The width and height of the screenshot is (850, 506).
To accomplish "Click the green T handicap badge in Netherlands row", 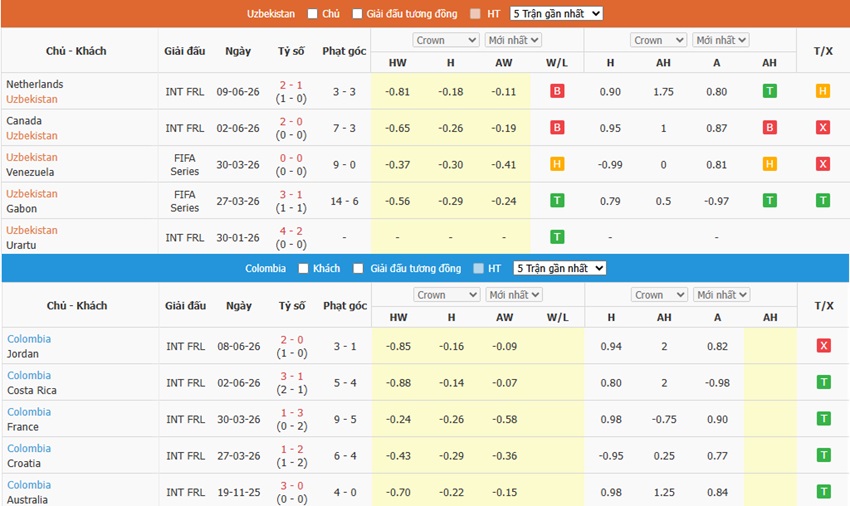I will 769,91.
